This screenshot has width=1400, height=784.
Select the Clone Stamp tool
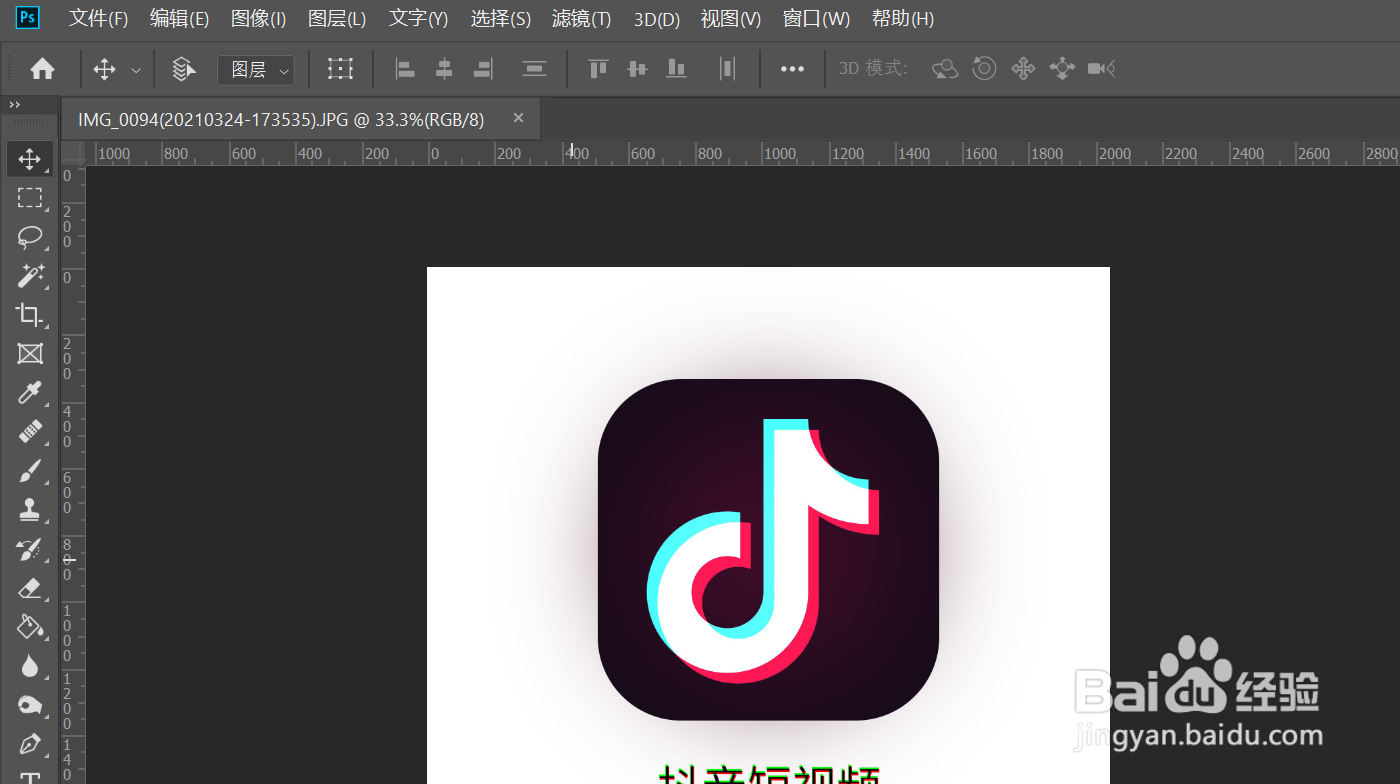click(30, 510)
